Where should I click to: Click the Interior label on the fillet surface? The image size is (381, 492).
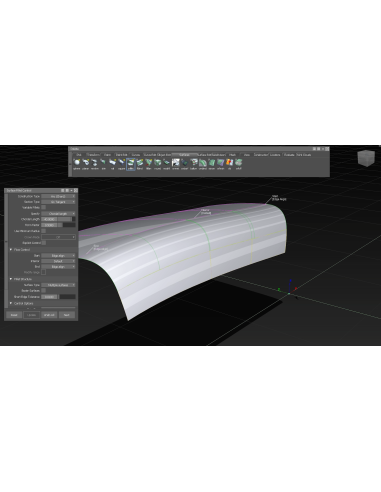tap(206, 211)
